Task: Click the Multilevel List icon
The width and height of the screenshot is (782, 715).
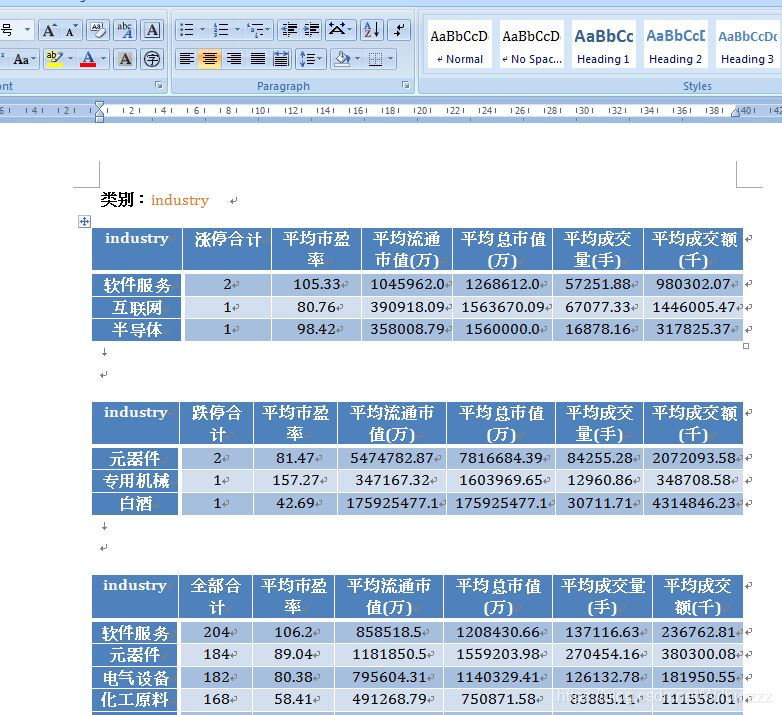Action: click(256, 30)
